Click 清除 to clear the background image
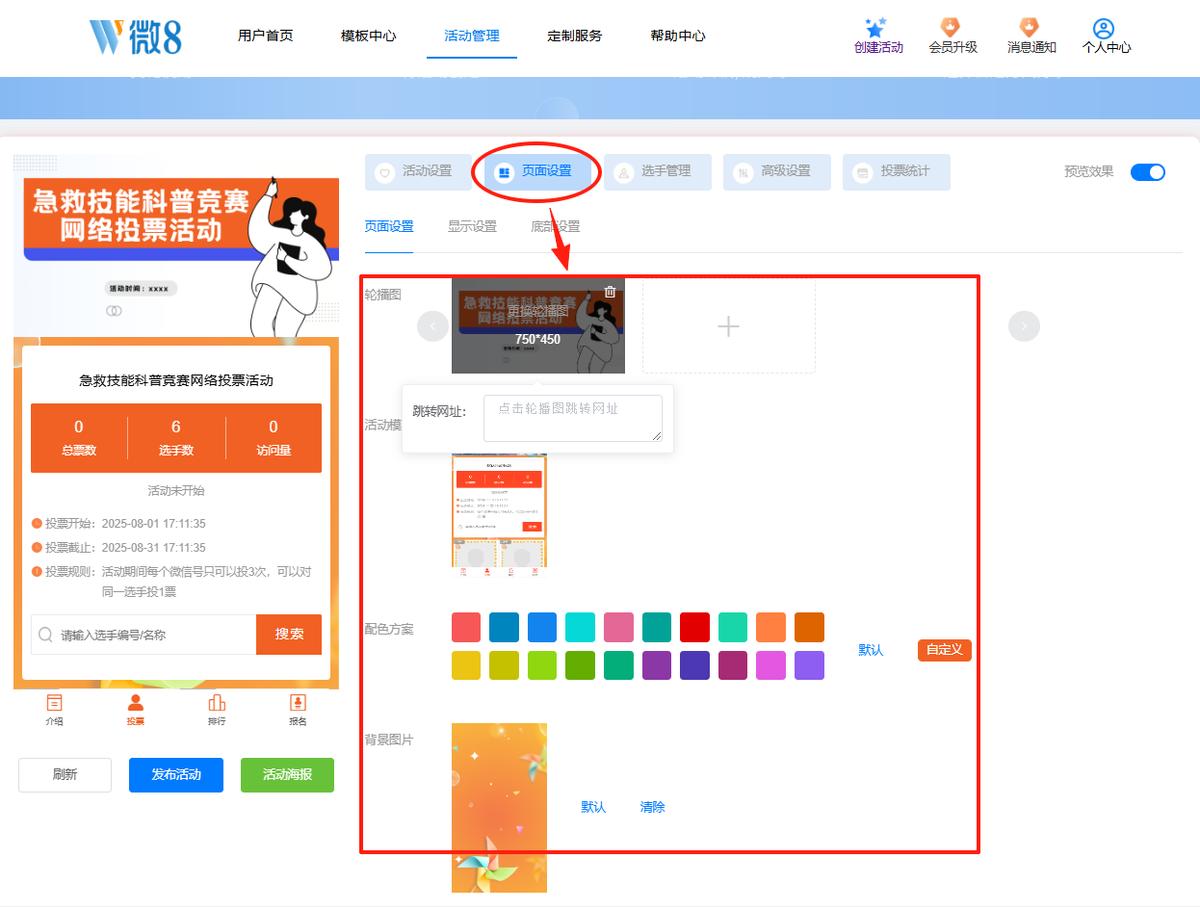The width and height of the screenshot is (1200, 907). point(652,807)
